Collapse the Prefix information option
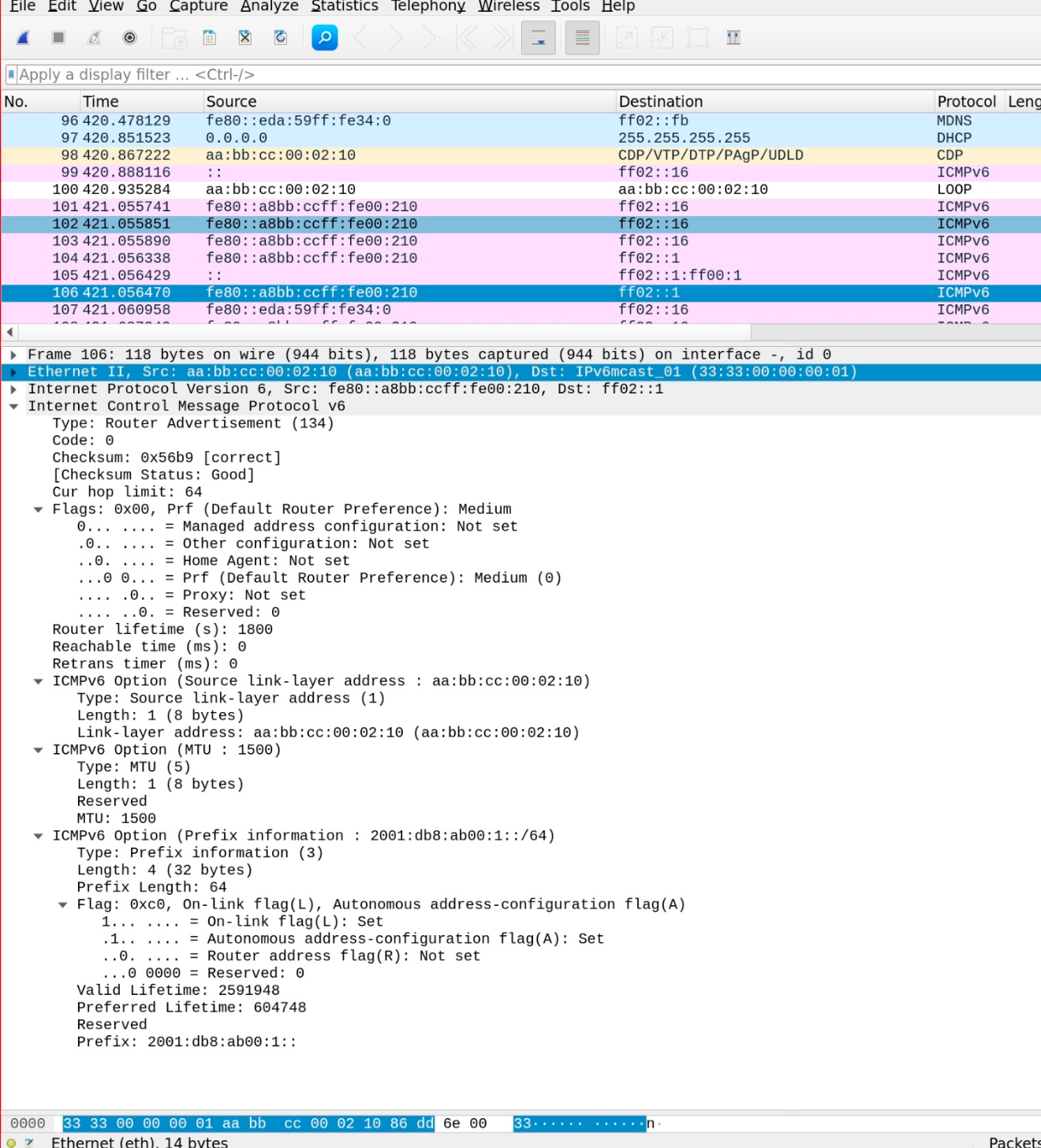Screen dimensions: 1041x1148 [38, 836]
